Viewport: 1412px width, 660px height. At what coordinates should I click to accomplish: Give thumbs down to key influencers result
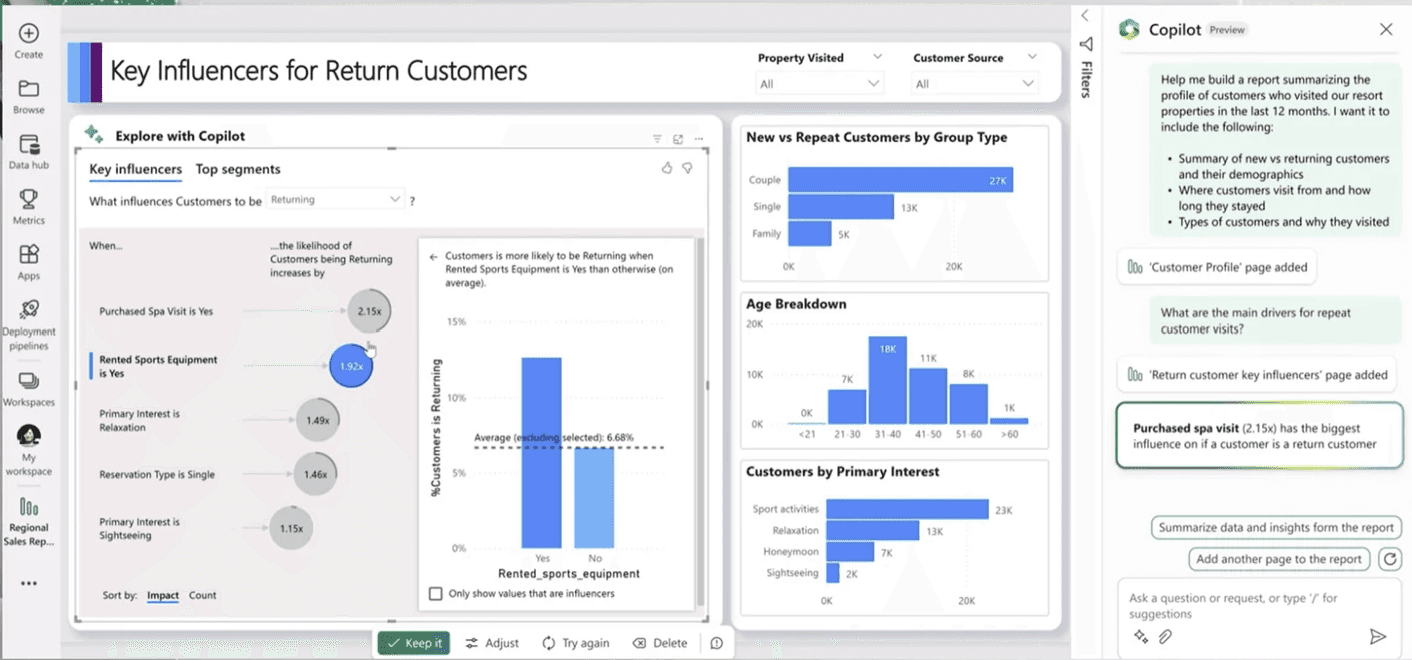point(687,168)
